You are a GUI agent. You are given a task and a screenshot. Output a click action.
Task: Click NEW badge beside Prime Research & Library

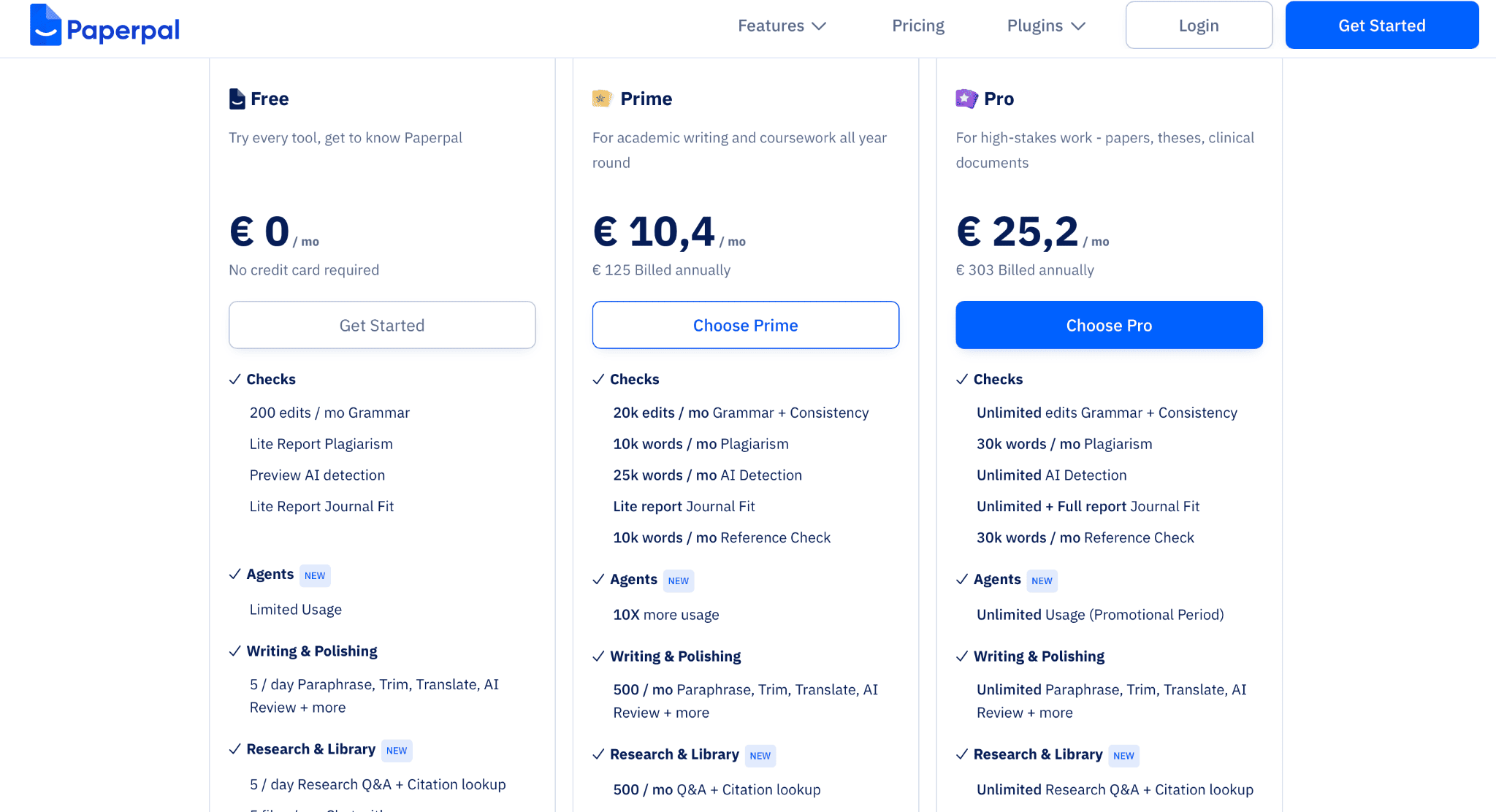(760, 756)
